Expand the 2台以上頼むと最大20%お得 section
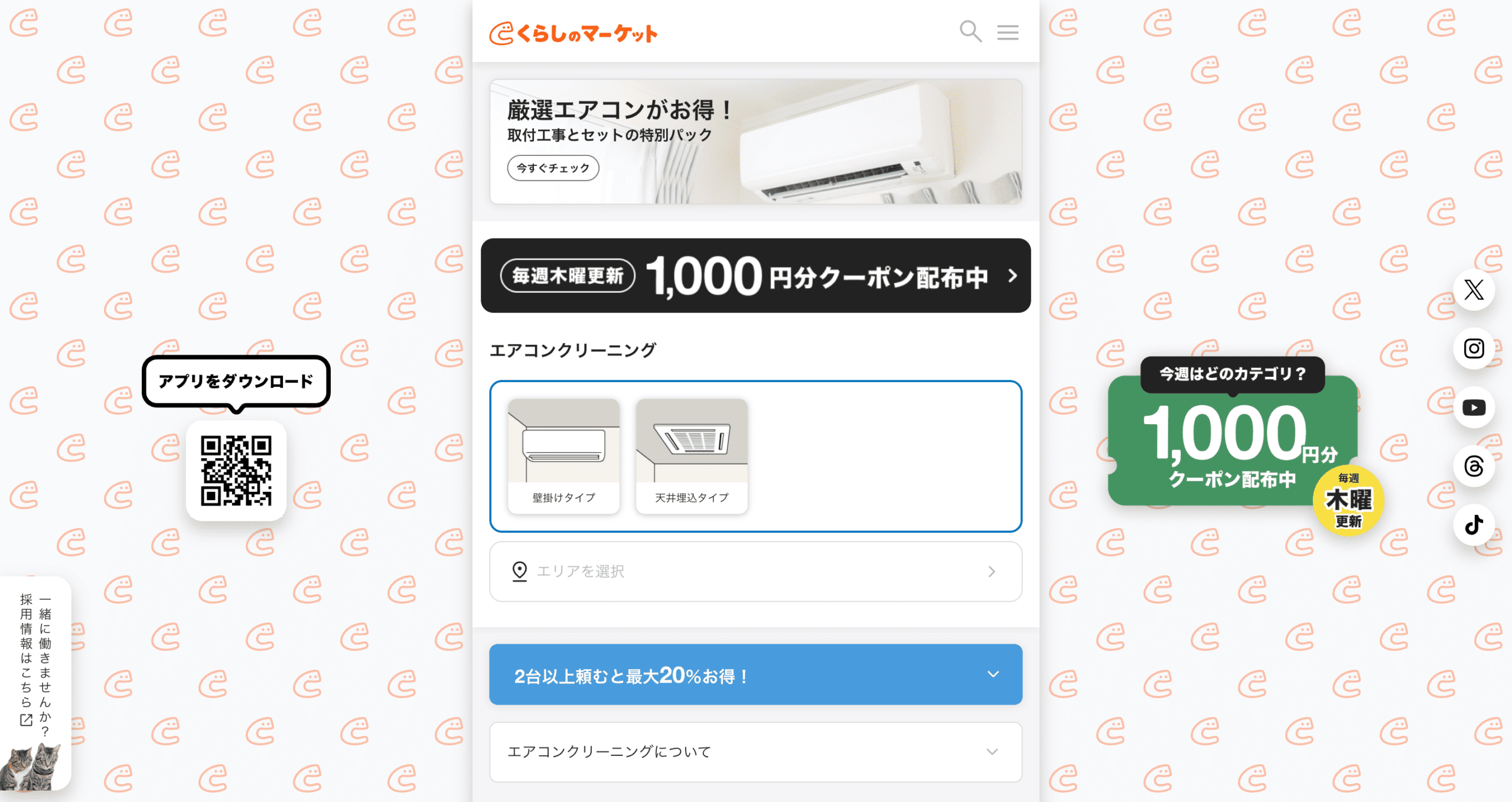 755,674
